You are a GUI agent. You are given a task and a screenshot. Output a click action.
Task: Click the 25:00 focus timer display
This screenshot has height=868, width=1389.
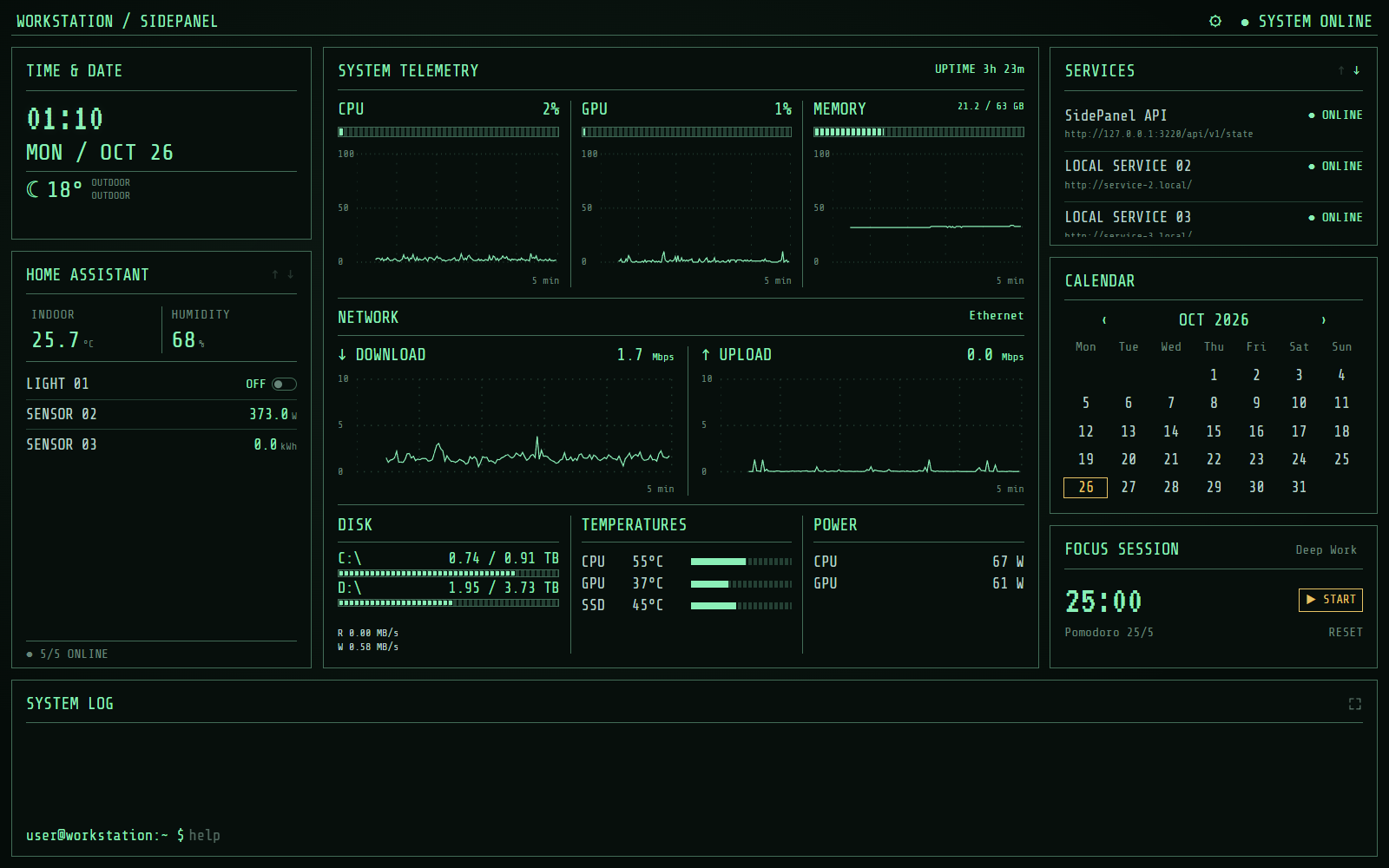click(1103, 601)
